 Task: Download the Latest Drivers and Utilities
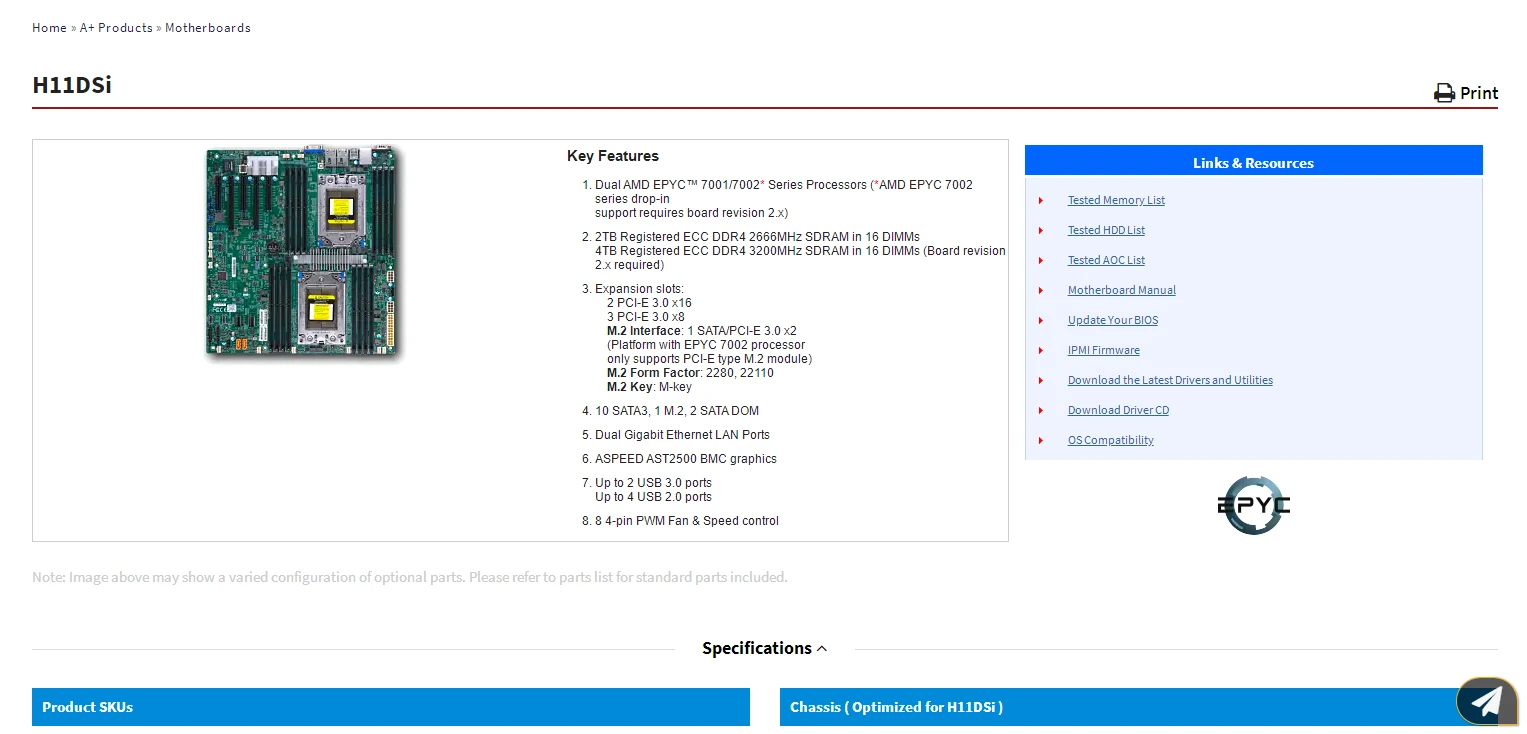click(1170, 381)
